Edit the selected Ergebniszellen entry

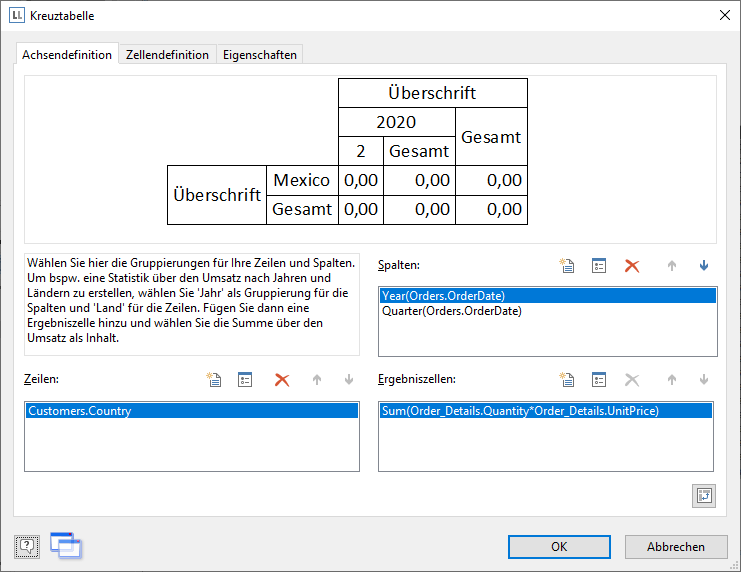coord(599,380)
